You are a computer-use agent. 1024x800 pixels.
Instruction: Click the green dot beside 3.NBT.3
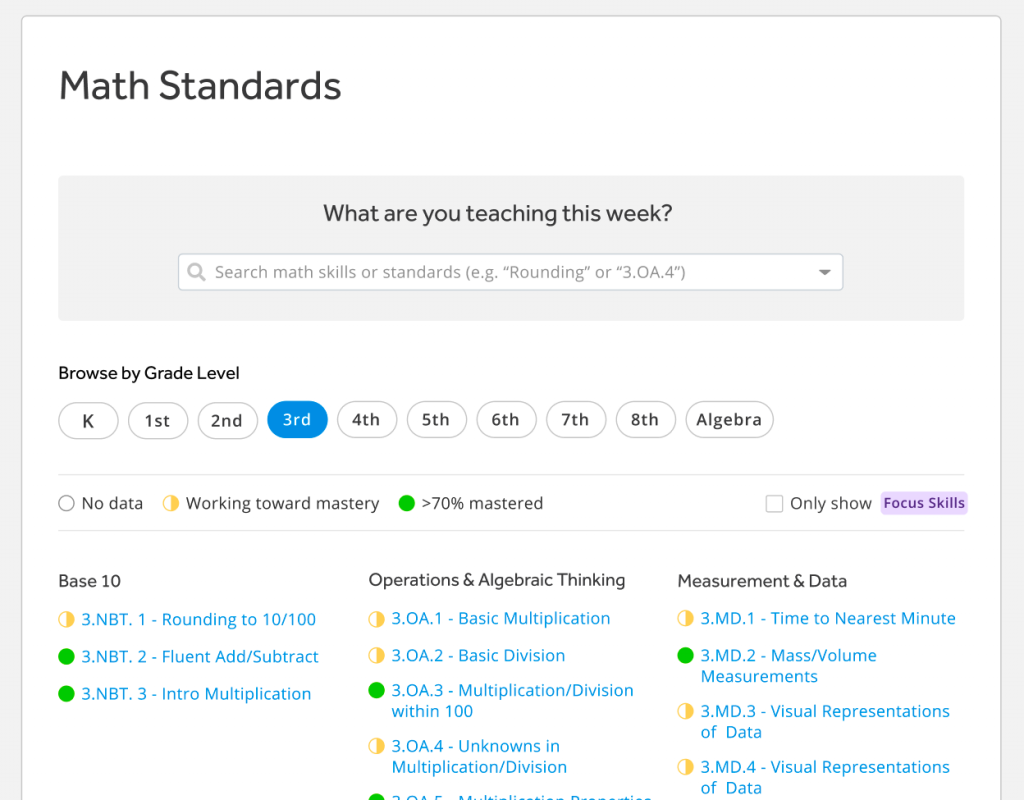click(x=66, y=694)
